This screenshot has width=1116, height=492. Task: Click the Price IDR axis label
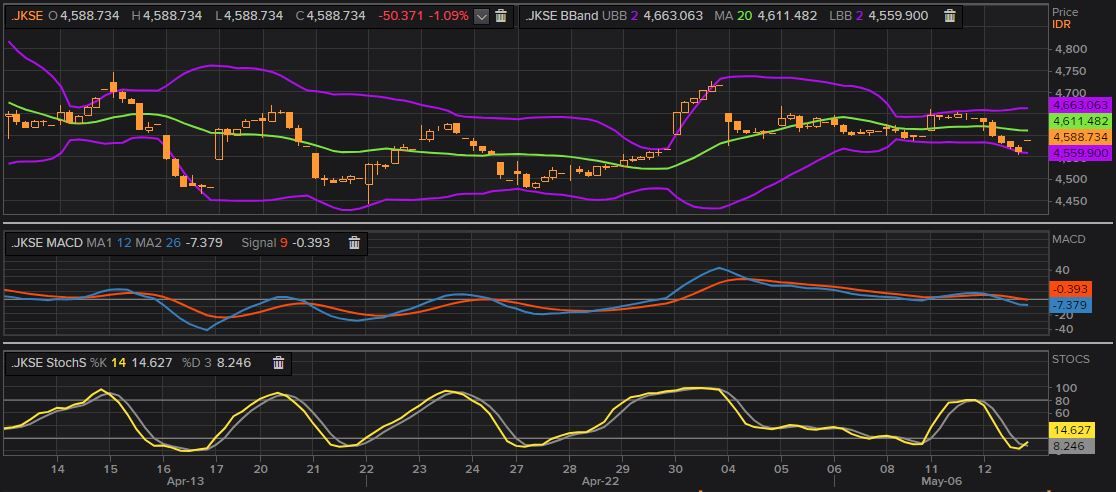point(1064,18)
